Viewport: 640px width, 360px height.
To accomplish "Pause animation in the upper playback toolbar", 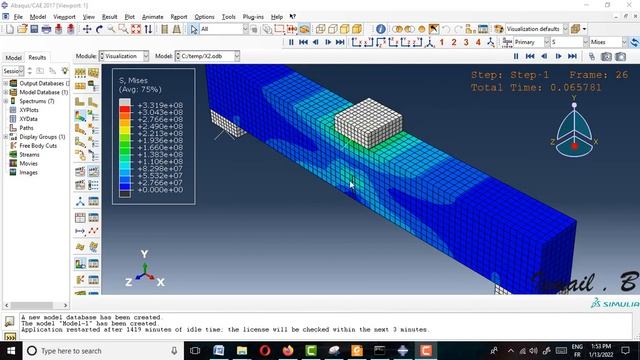I will click(x=291, y=42).
